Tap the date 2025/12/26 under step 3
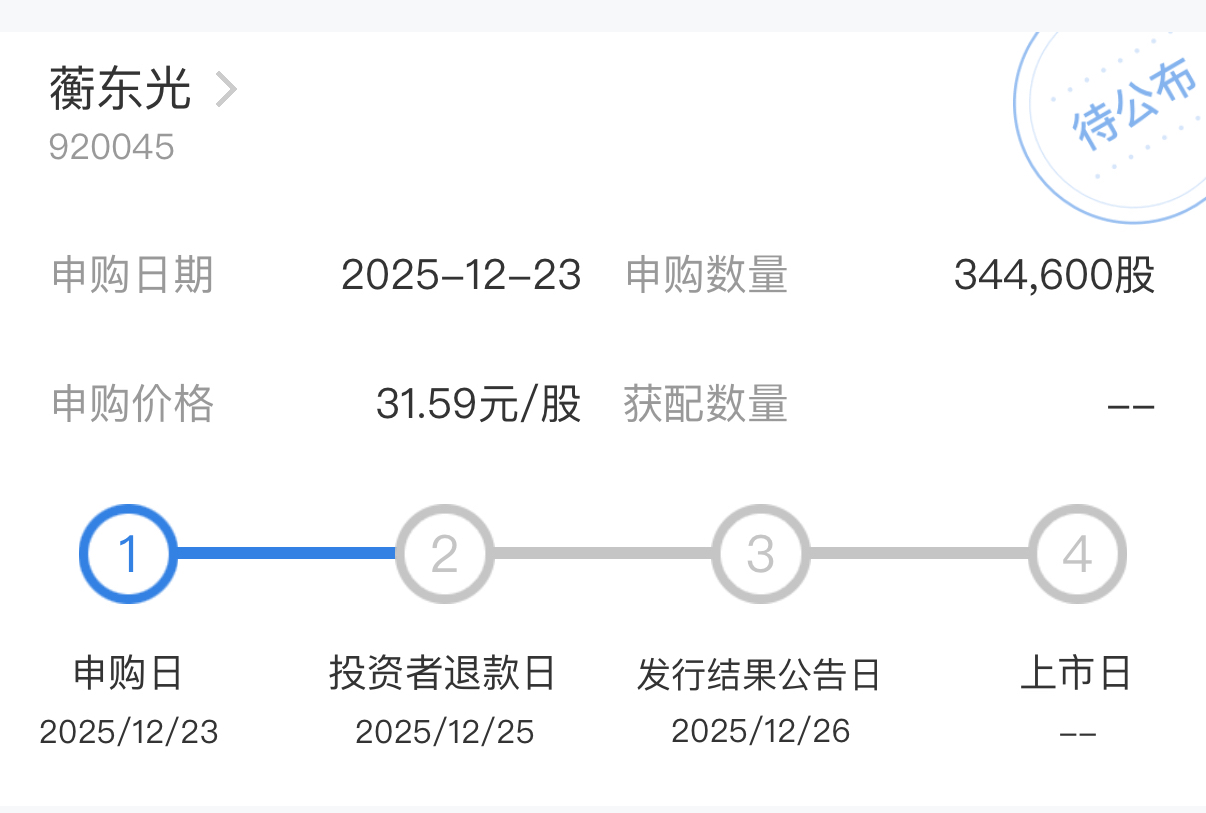Viewport: 1206px width, 813px height. 760,732
